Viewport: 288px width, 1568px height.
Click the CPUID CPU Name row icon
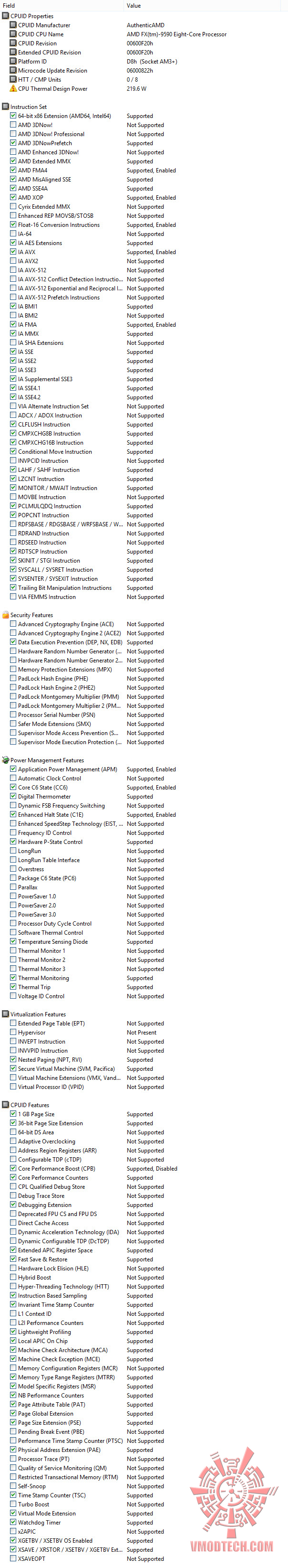[x=13, y=34]
